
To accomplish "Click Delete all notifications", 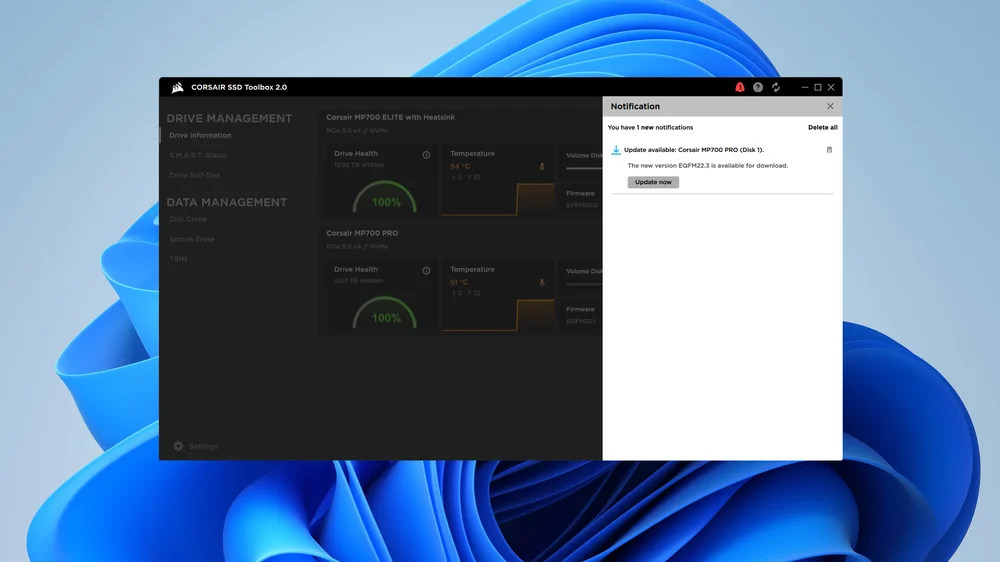I will [823, 128].
